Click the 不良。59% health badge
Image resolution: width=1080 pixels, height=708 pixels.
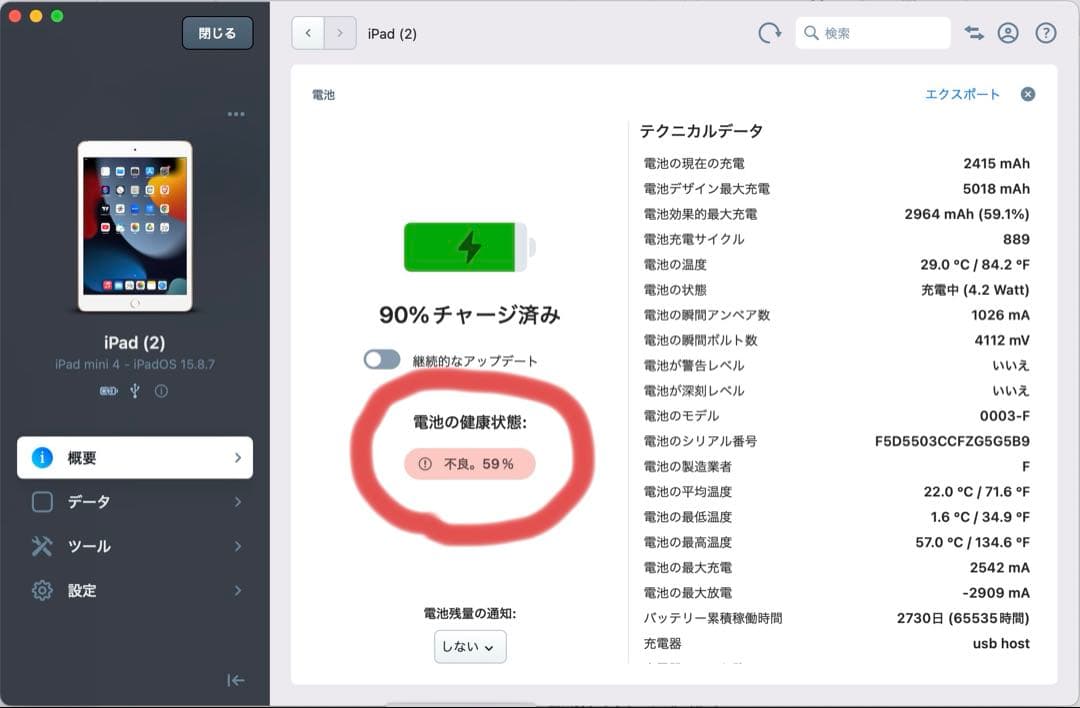point(470,464)
